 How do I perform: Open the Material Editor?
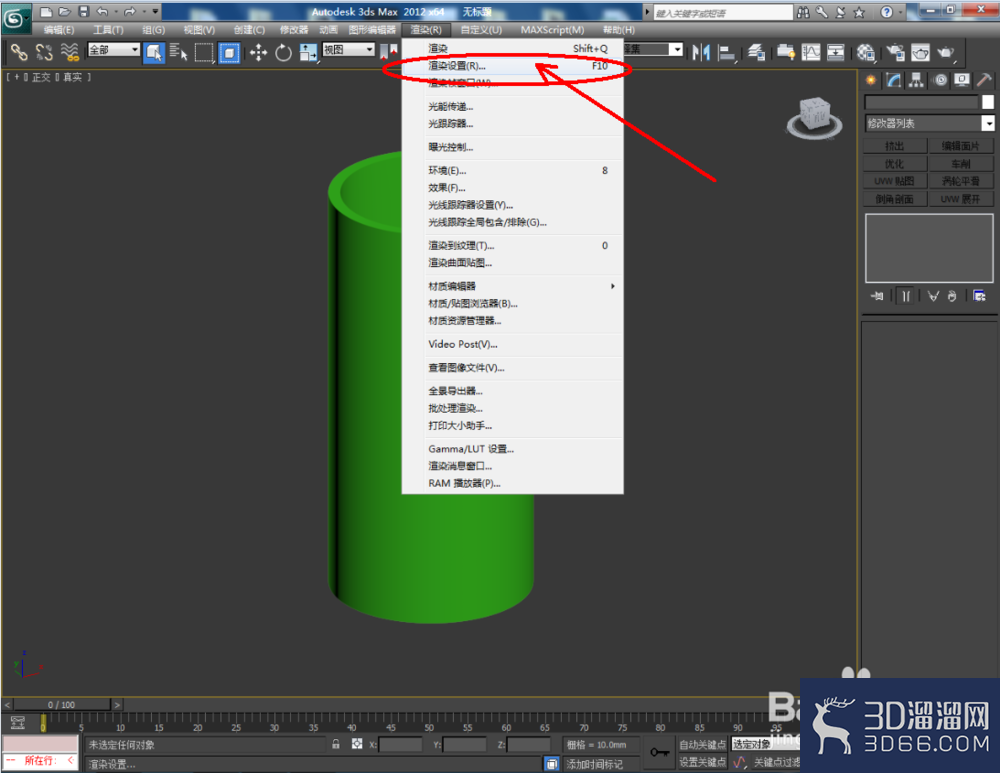point(865,52)
